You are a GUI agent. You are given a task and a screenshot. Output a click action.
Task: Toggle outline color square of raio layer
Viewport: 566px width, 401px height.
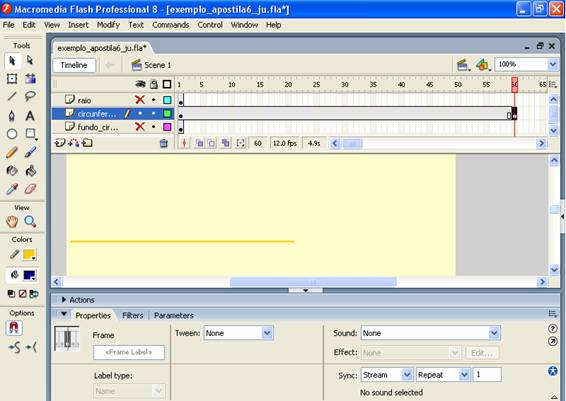click(167, 100)
